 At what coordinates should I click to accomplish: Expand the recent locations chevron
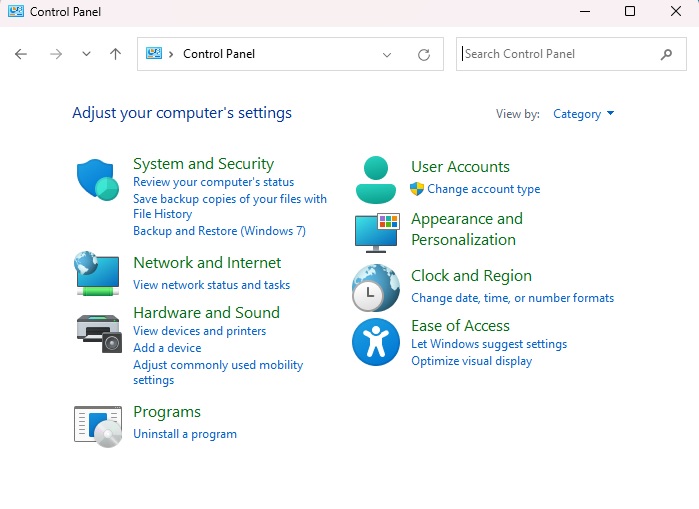coord(86,54)
